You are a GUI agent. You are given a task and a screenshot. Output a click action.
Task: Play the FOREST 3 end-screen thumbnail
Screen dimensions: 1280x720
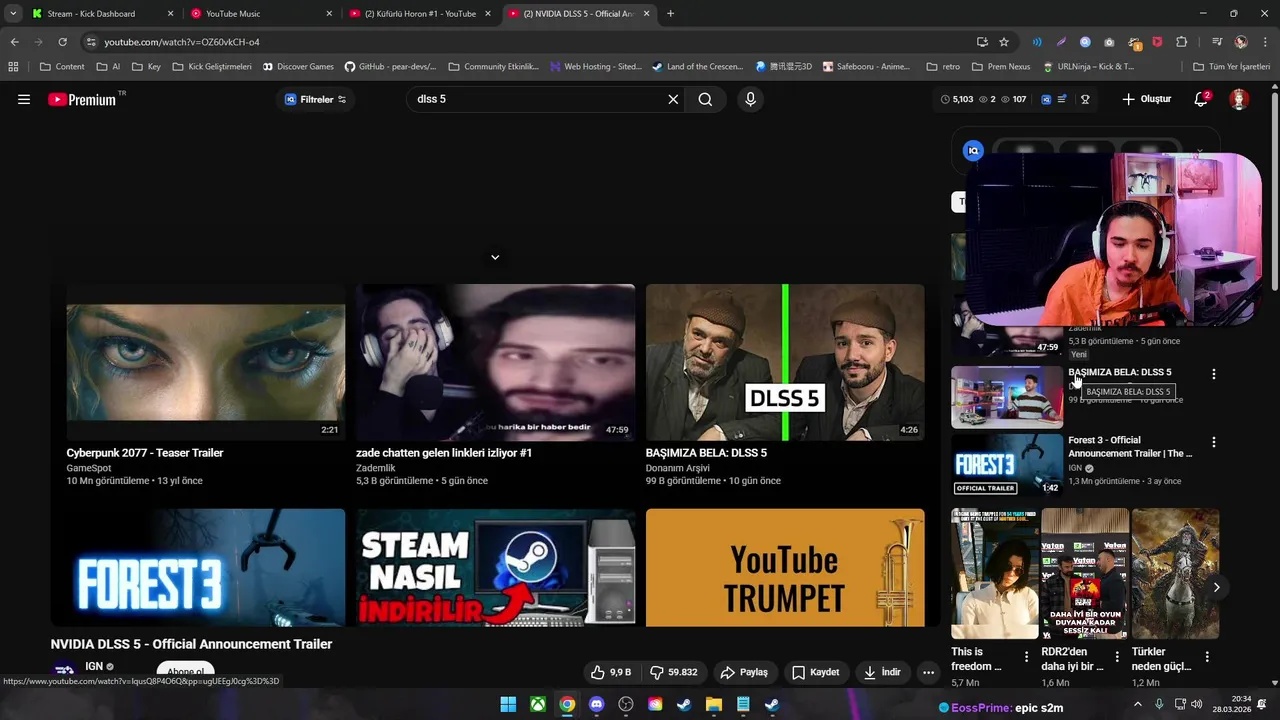tap(198, 567)
